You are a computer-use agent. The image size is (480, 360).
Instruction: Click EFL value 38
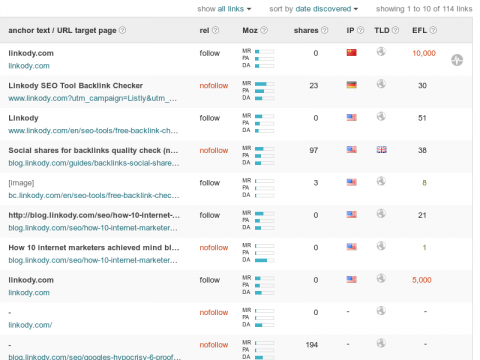coord(422,150)
